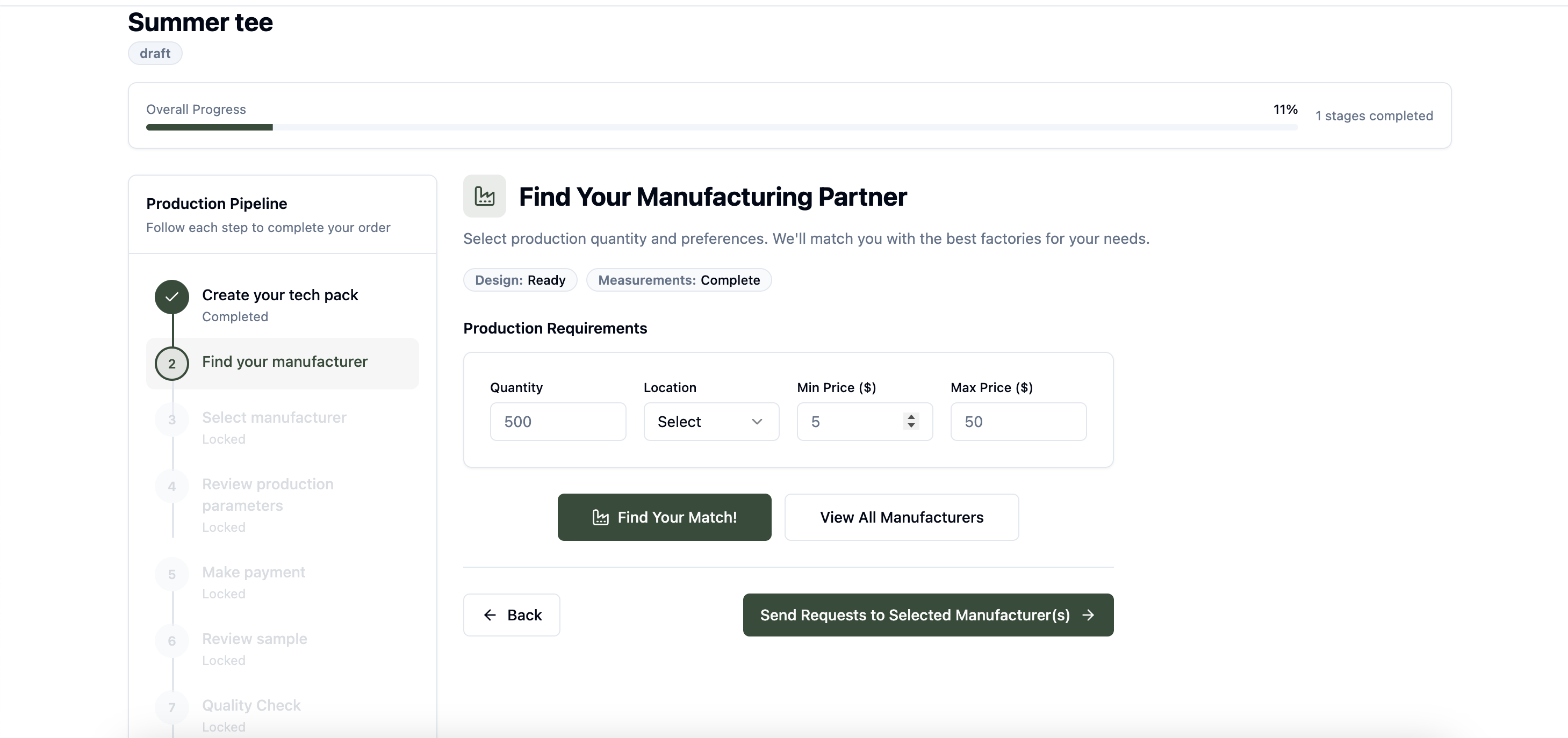Select Find your manufacturer pipeline step
1568x738 pixels.
[283, 363]
